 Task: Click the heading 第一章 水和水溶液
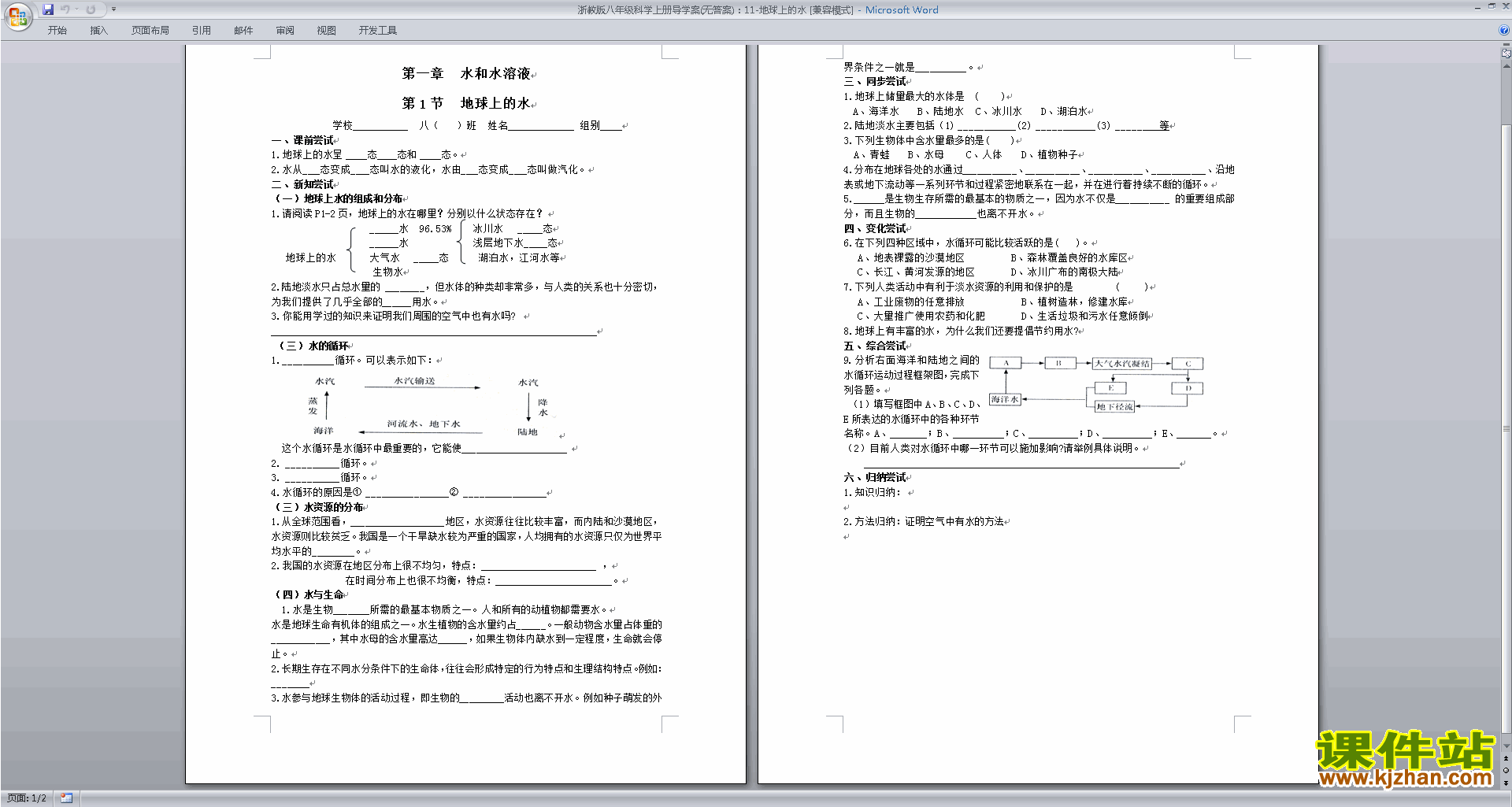click(x=466, y=73)
